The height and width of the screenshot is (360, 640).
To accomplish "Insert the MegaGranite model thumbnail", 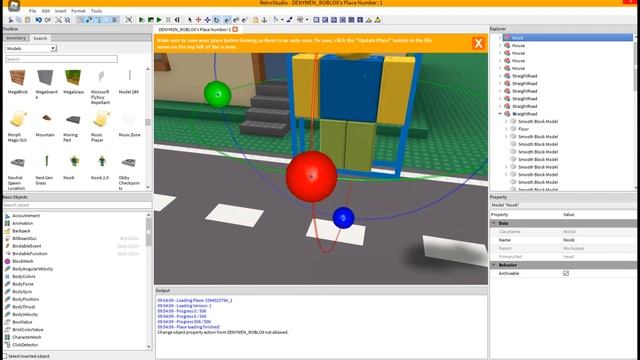I will [x=45, y=78].
